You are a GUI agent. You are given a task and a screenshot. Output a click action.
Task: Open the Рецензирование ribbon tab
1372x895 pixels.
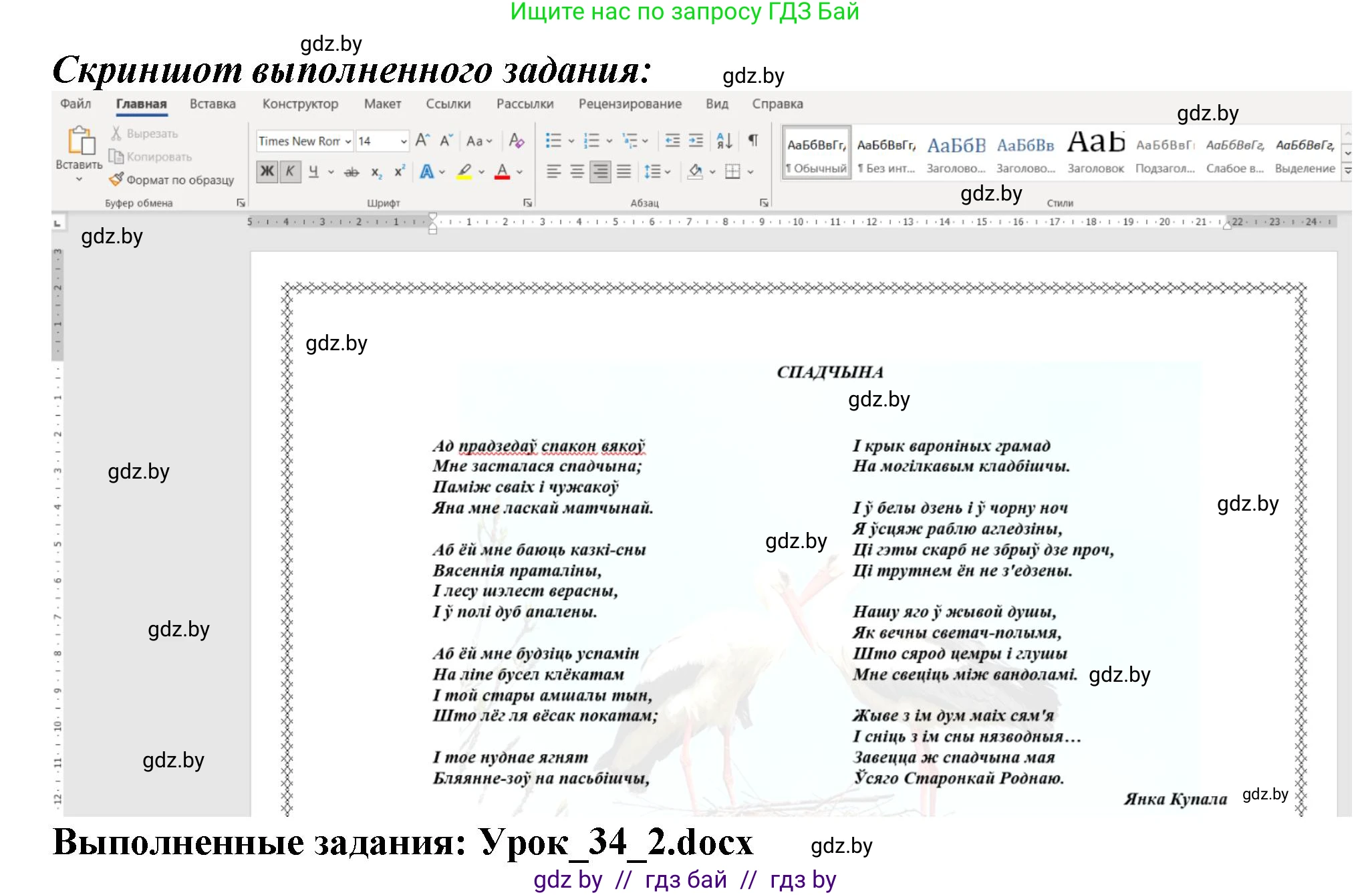point(629,104)
